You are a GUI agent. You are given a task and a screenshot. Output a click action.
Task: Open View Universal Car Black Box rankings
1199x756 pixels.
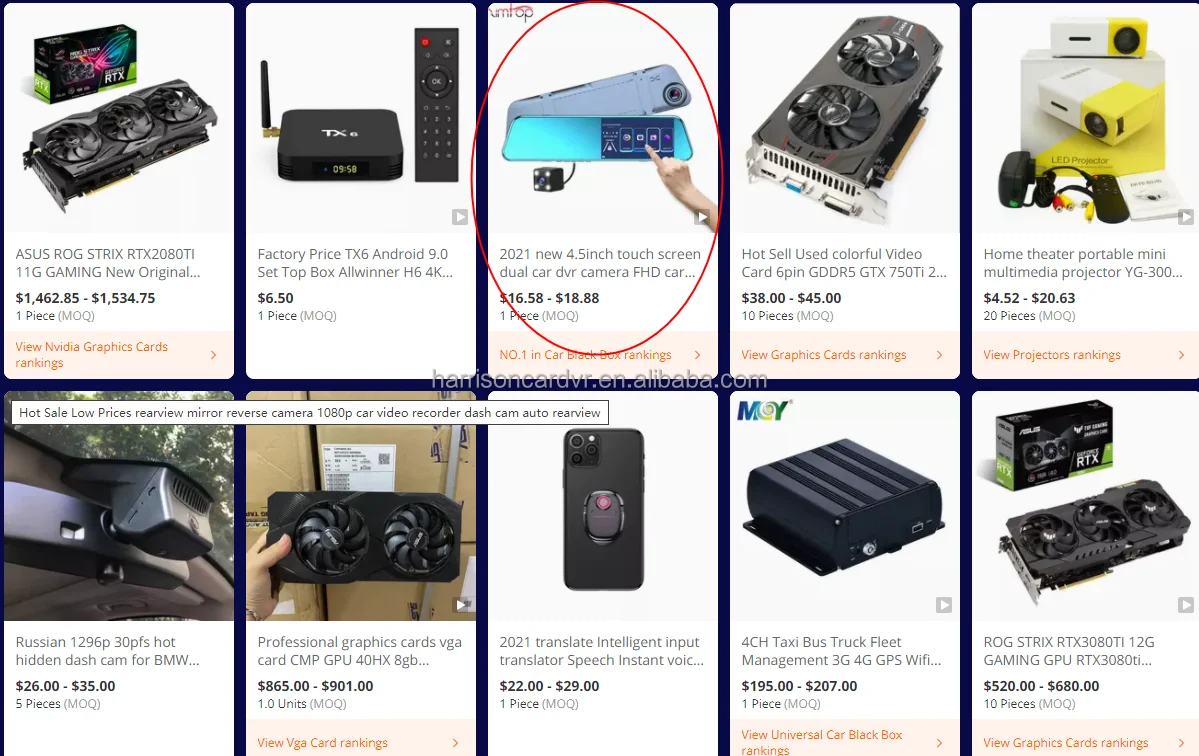pos(822,741)
